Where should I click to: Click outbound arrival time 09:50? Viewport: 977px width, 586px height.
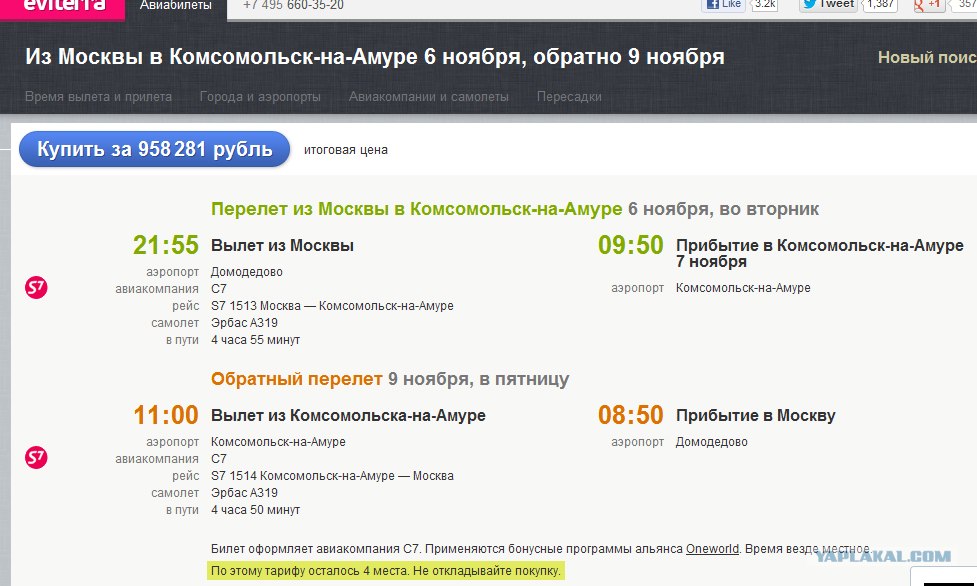click(x=631, y=245)
